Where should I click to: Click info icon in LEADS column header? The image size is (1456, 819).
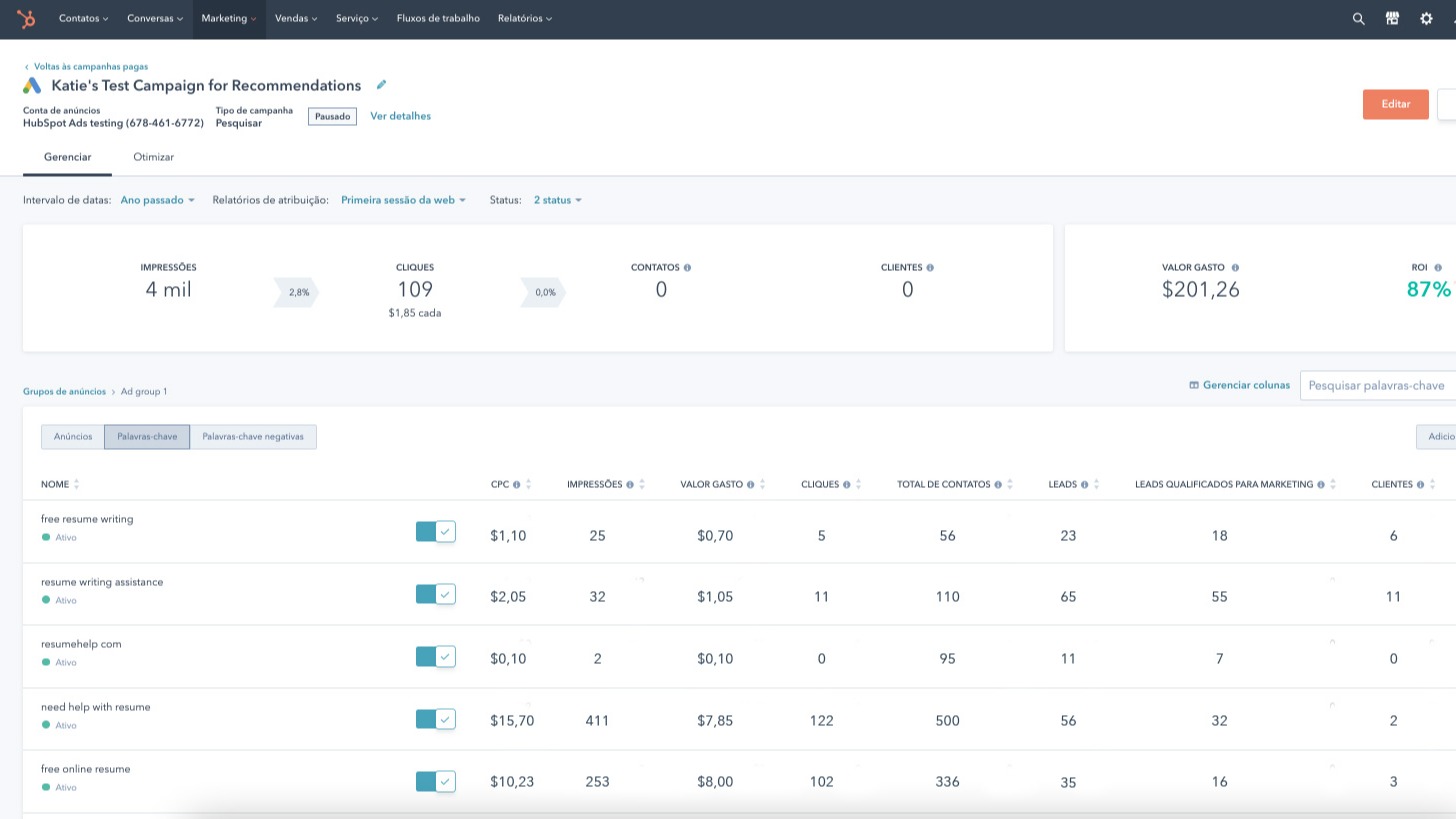[x=1084, y=484]
